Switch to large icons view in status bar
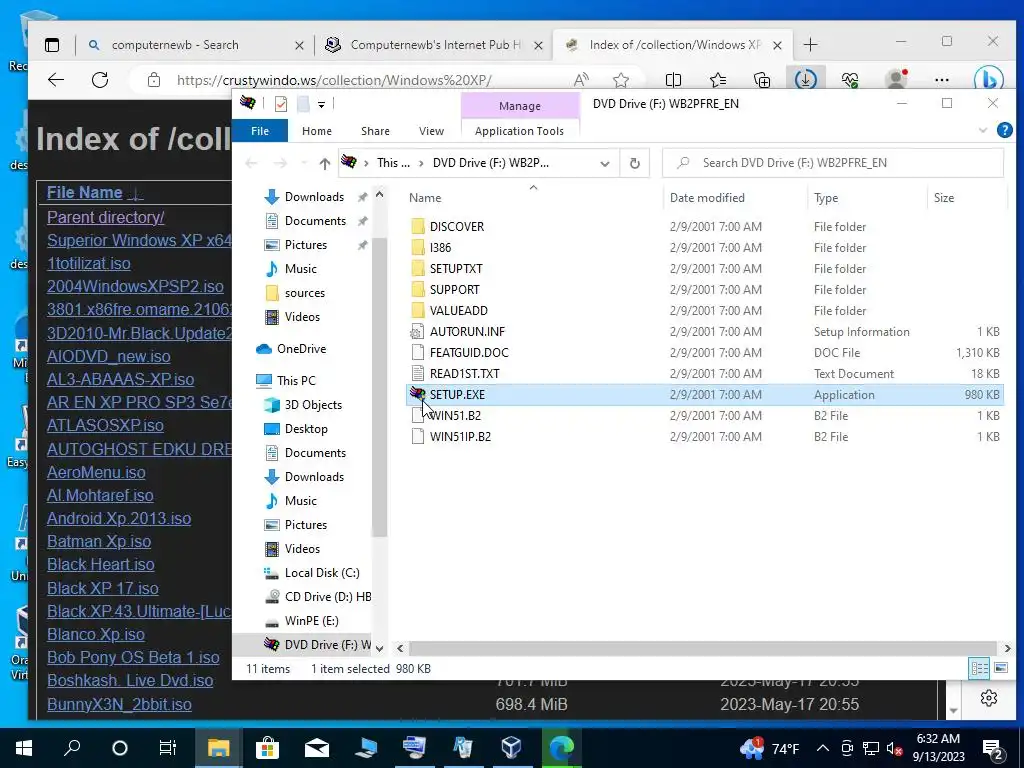Image resolution: width=1024 pixels, height=768 pixels. (1000, 668)
